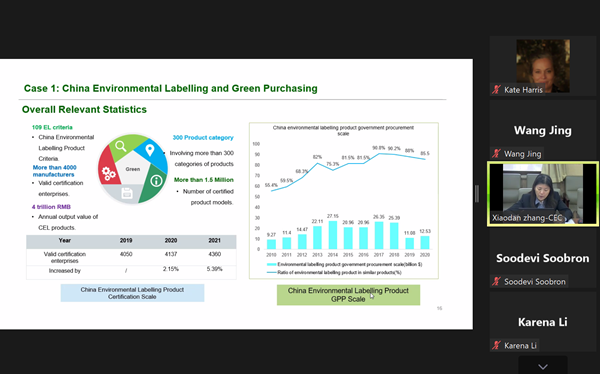
Task: Click Wang Jing's muted microphone icon
Action: tap(496, 154)
